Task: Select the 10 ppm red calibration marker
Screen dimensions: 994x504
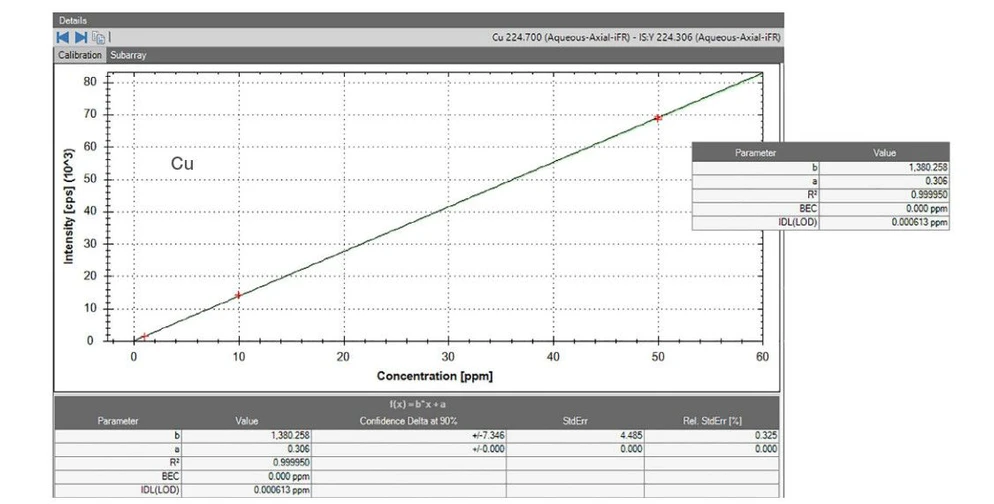Action: 238,295
